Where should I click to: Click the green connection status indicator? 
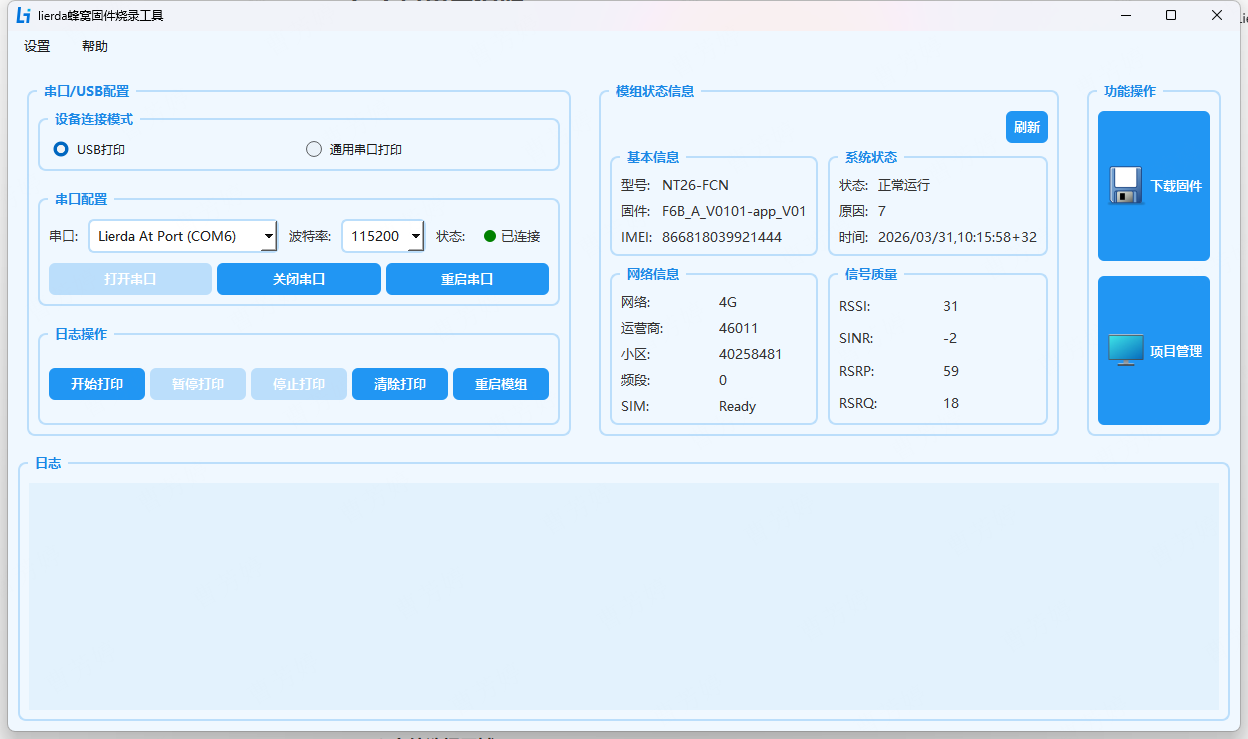[x=490, y=236]
